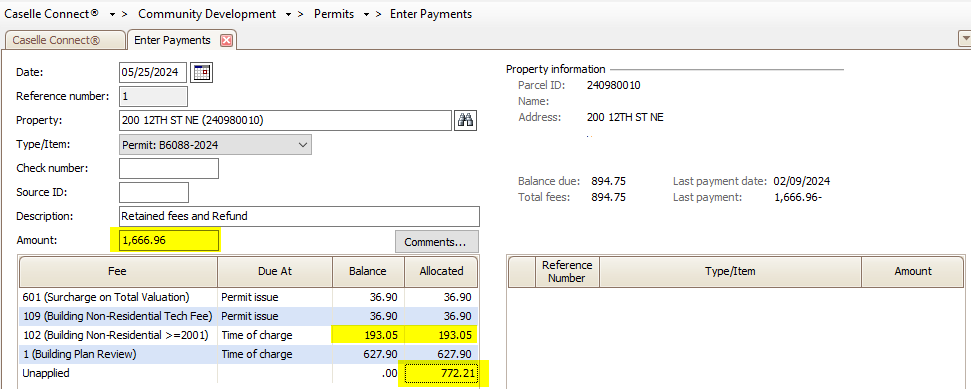Image resolution: width=971 pixels, height=389 pixels.
Task: Select the Source ID field
Action: tap(154, 192)
